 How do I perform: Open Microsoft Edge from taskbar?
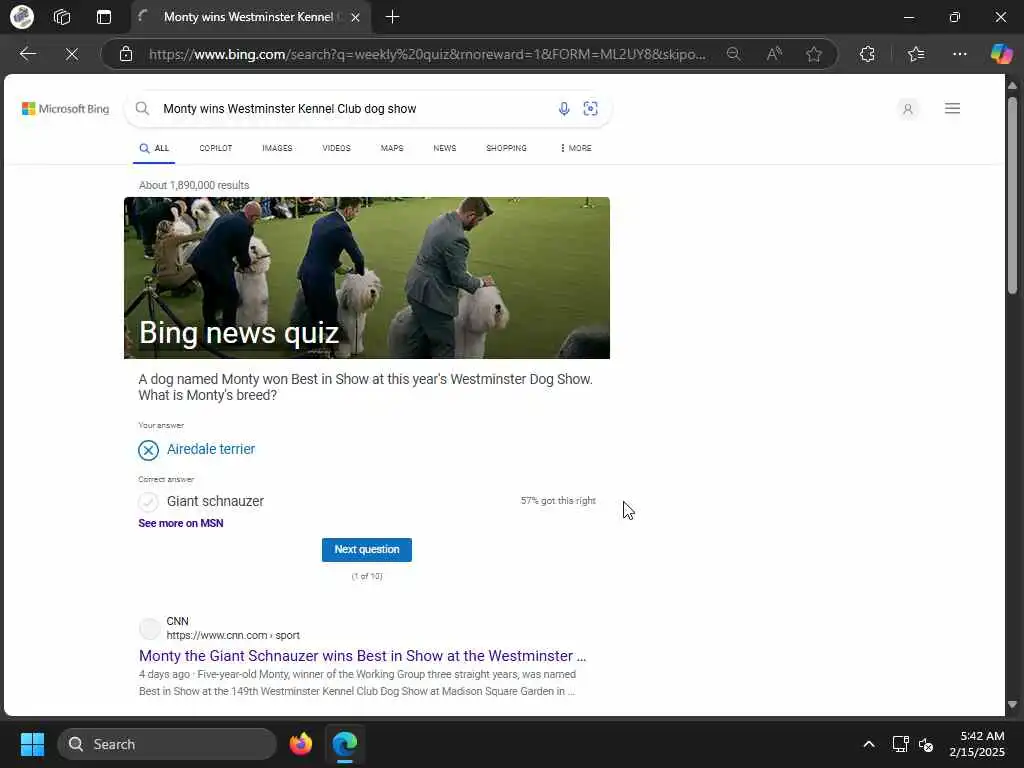pos(345,744)
